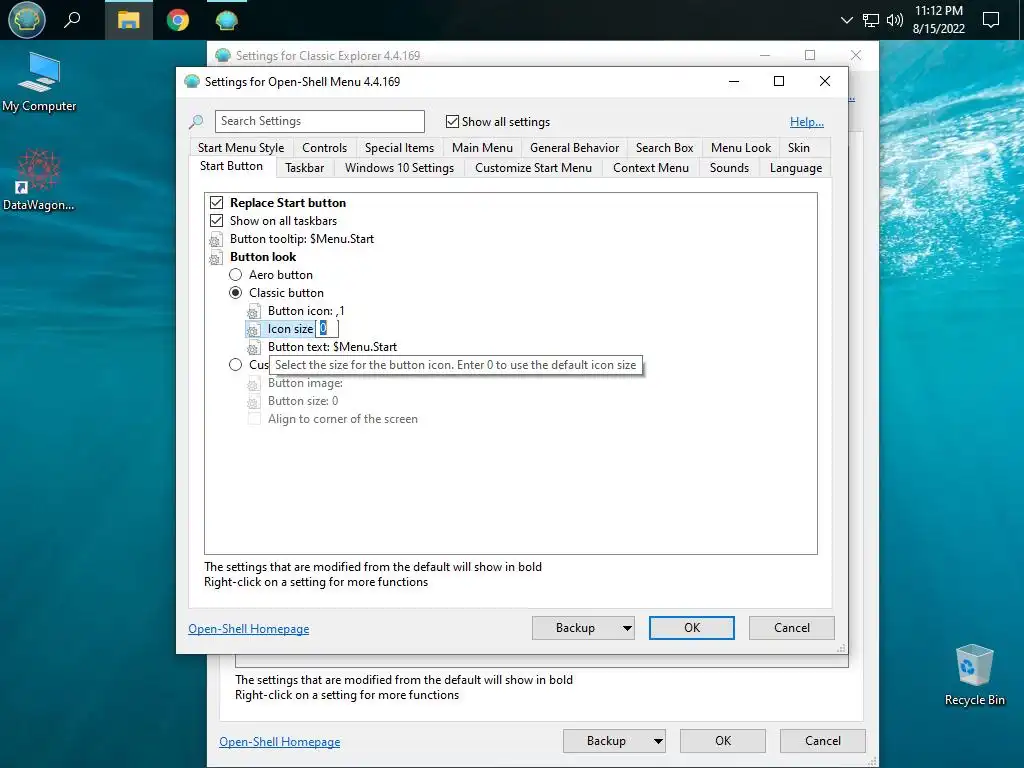Switch to the Sounds tab

pyautogui.click(x=729, y=168)
